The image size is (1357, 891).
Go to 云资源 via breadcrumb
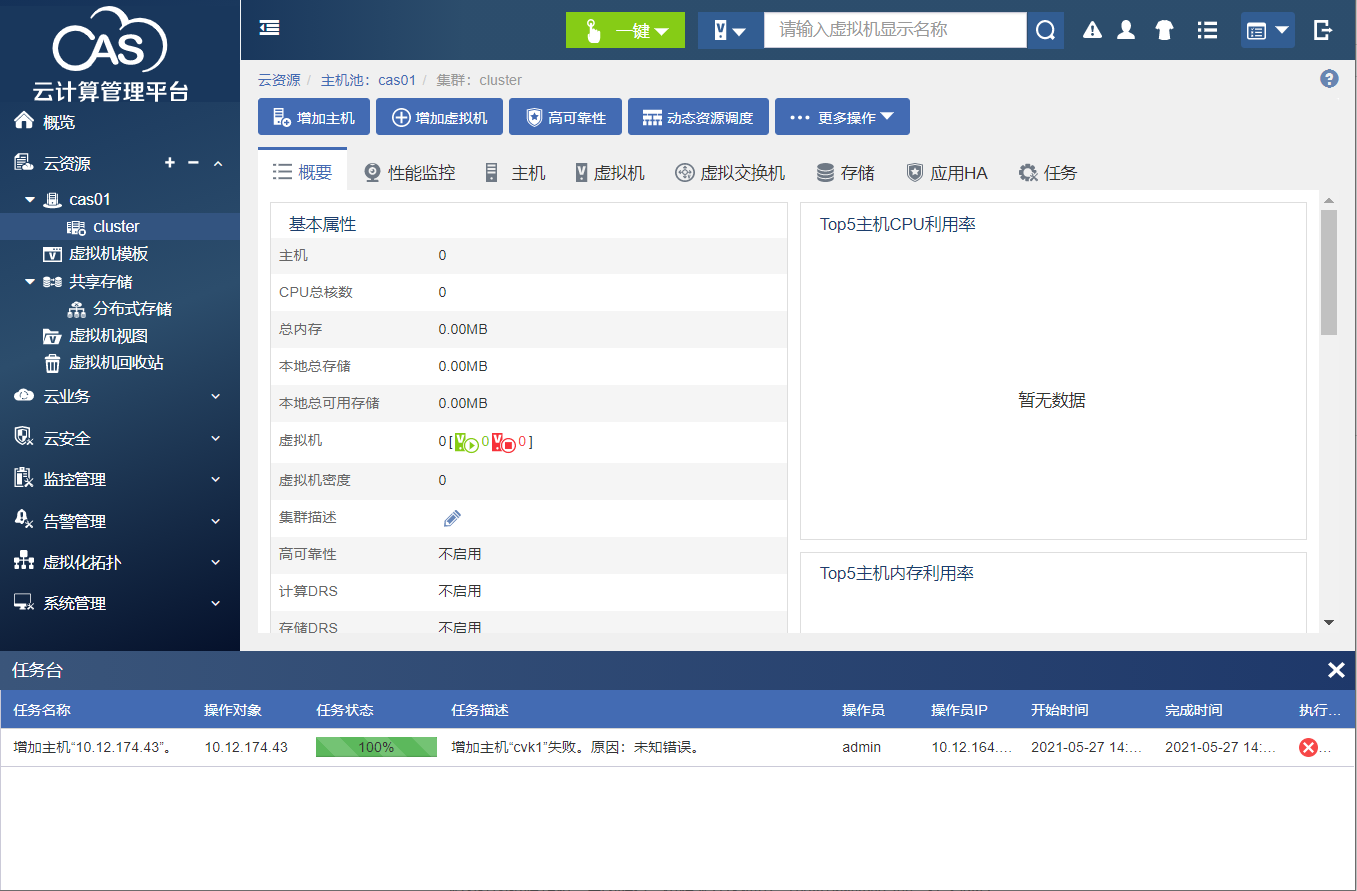click(x=279, y=80)
